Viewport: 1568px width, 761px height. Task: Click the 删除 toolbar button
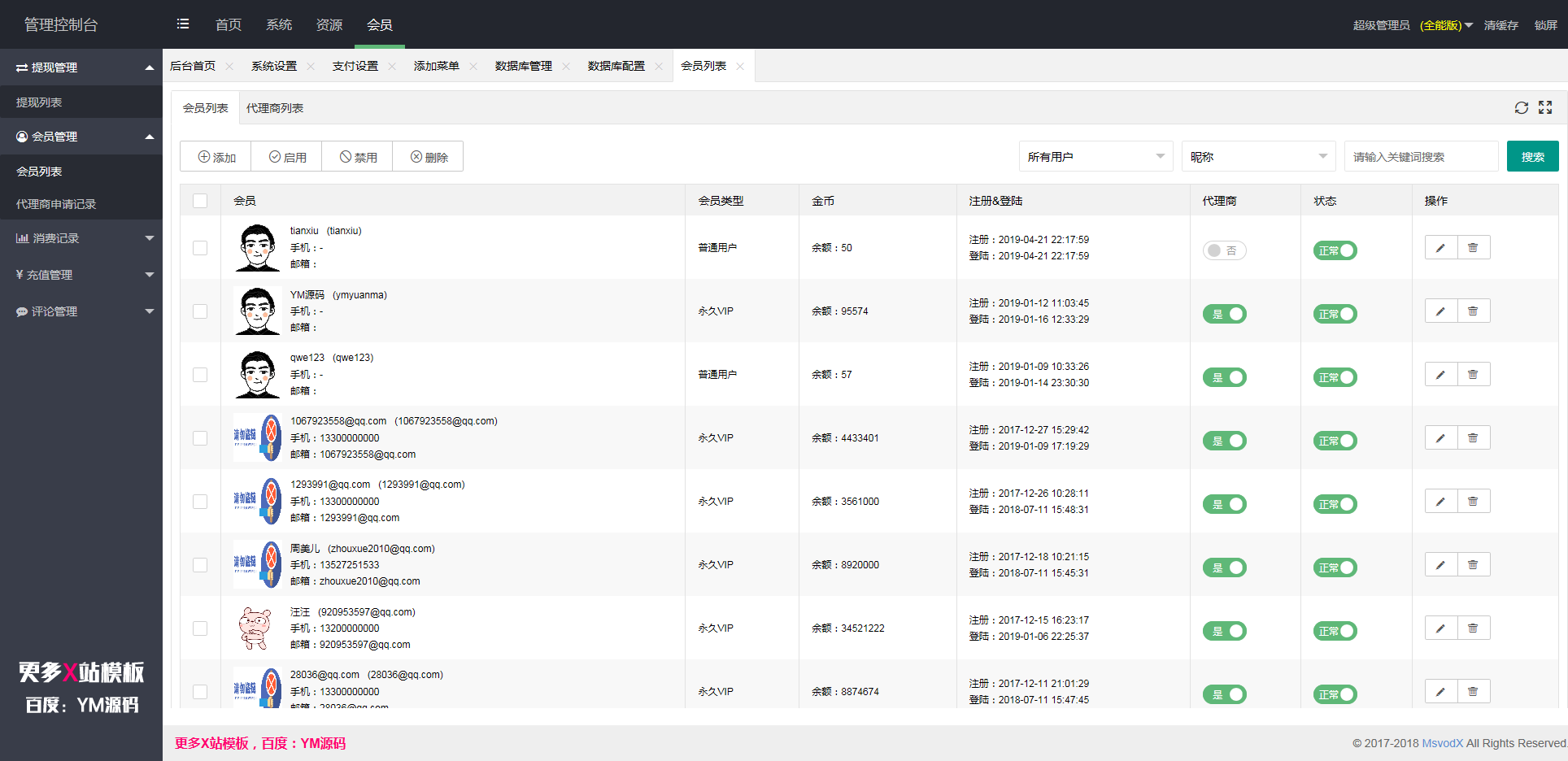(x=429, y=157)
